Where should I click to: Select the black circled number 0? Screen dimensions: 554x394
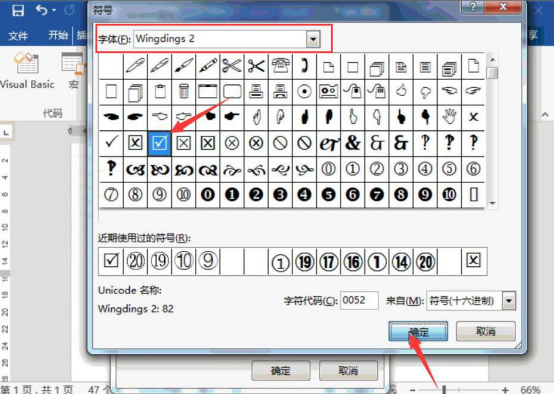208,195
